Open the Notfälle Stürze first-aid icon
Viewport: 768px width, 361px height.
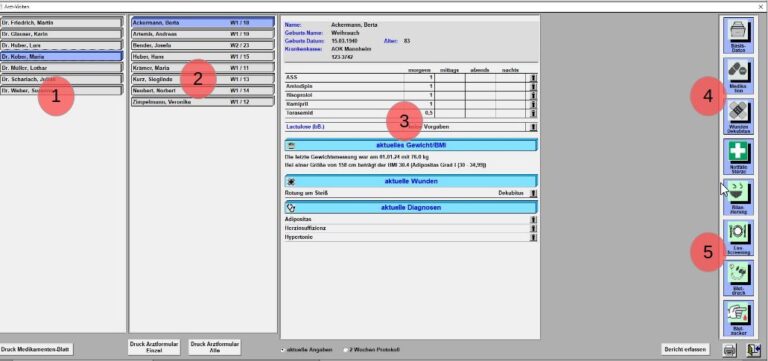[738, 157]
